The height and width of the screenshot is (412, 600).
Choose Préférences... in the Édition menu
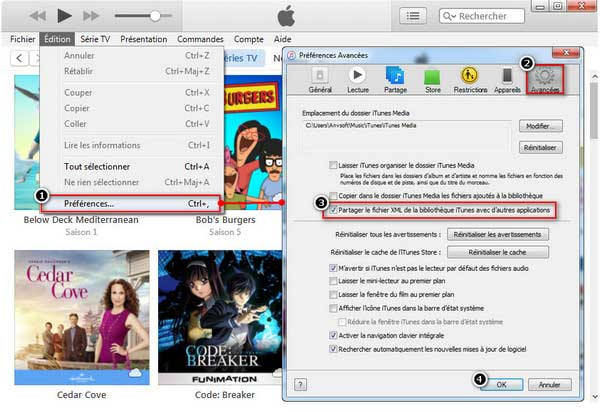(132, 204)
